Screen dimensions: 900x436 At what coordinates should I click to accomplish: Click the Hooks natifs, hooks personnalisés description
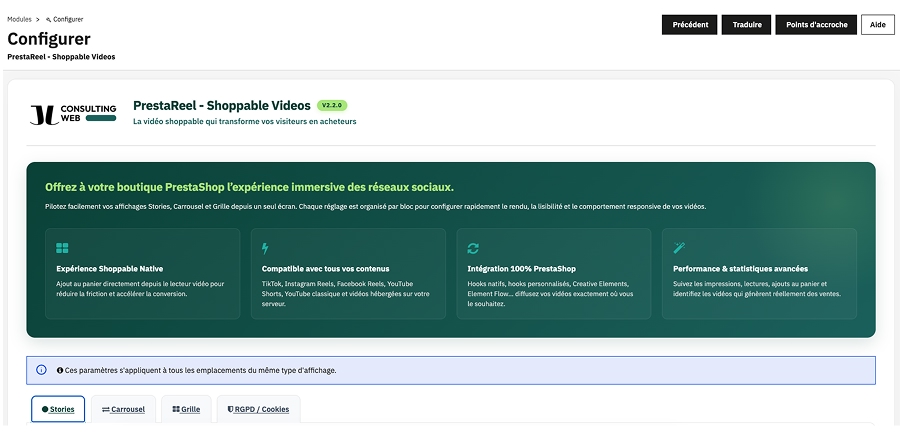(551, 294)
